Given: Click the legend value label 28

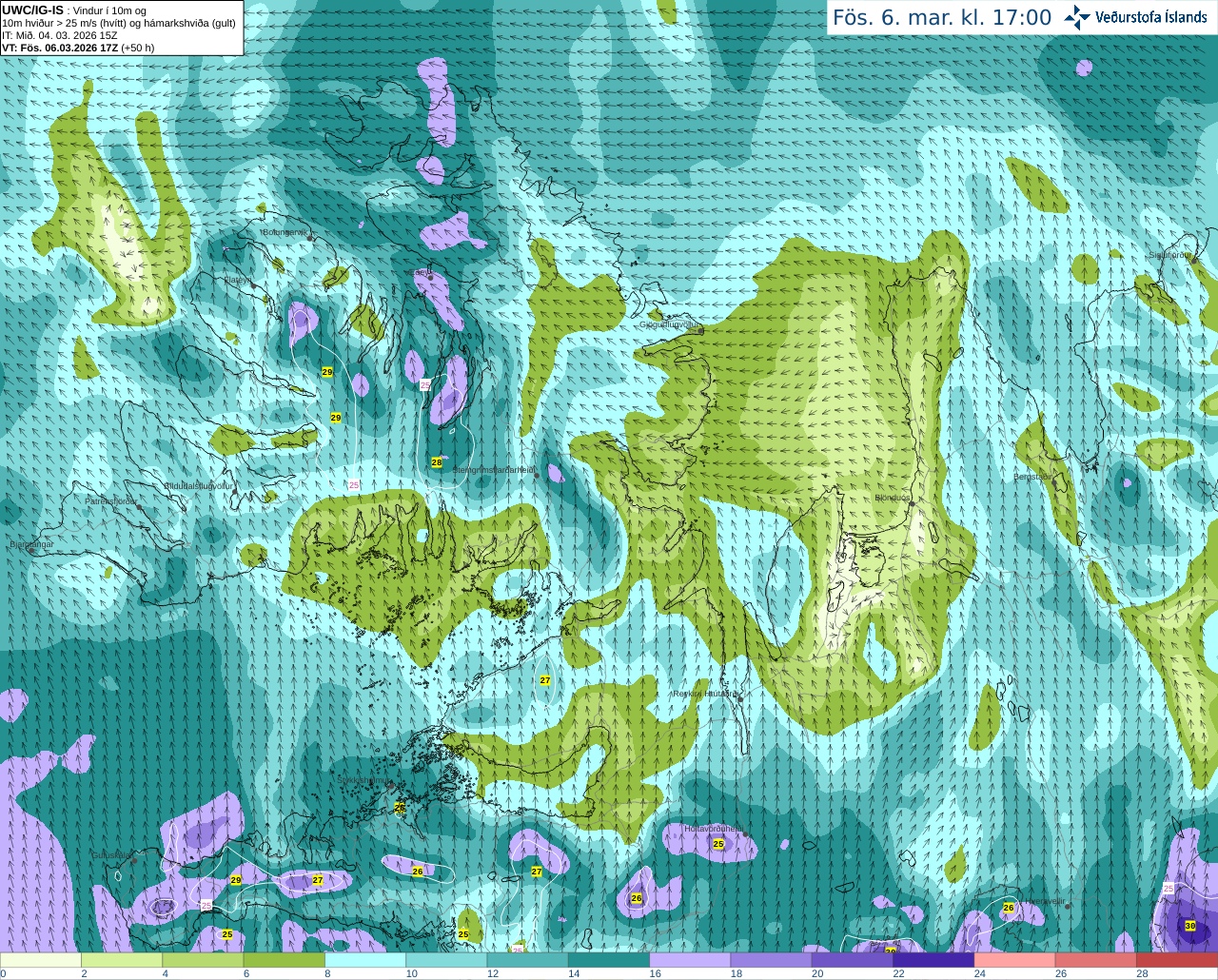Looking at the screenshot, I should [x=1142, y=973].
